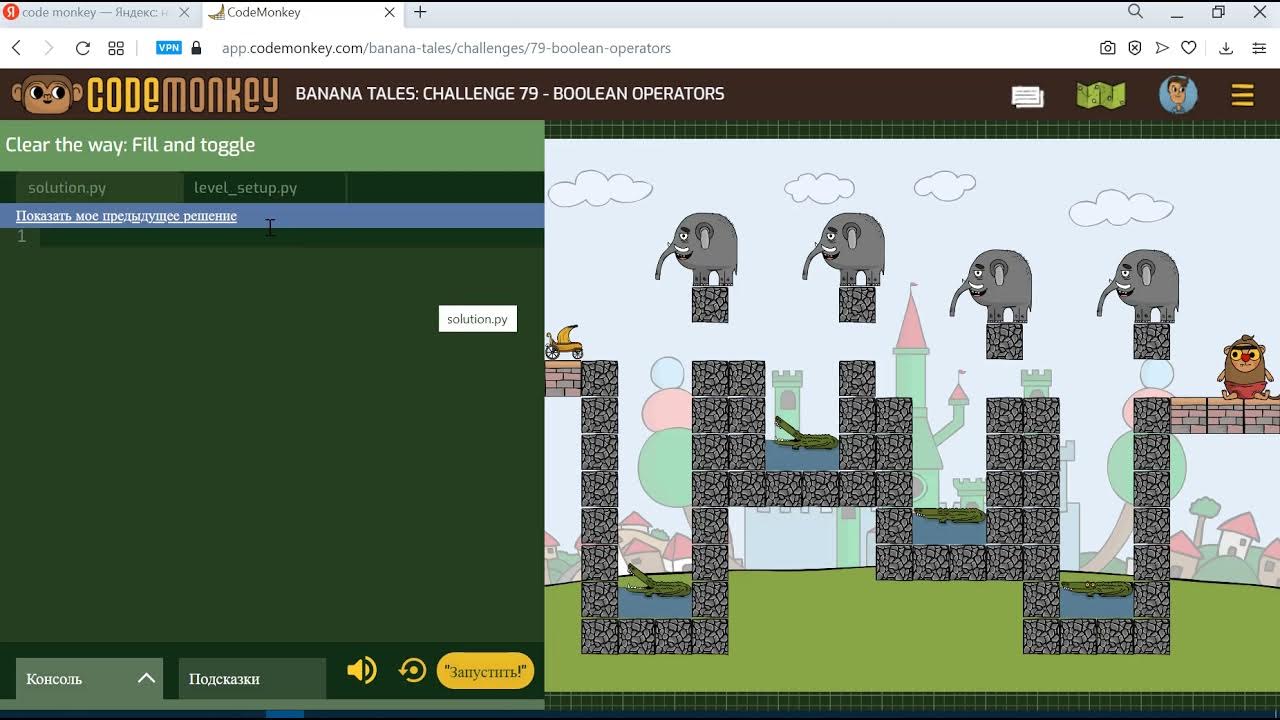Take a snapshot with camera icon
This screenshot has height=720, width=1280.
1108,48
